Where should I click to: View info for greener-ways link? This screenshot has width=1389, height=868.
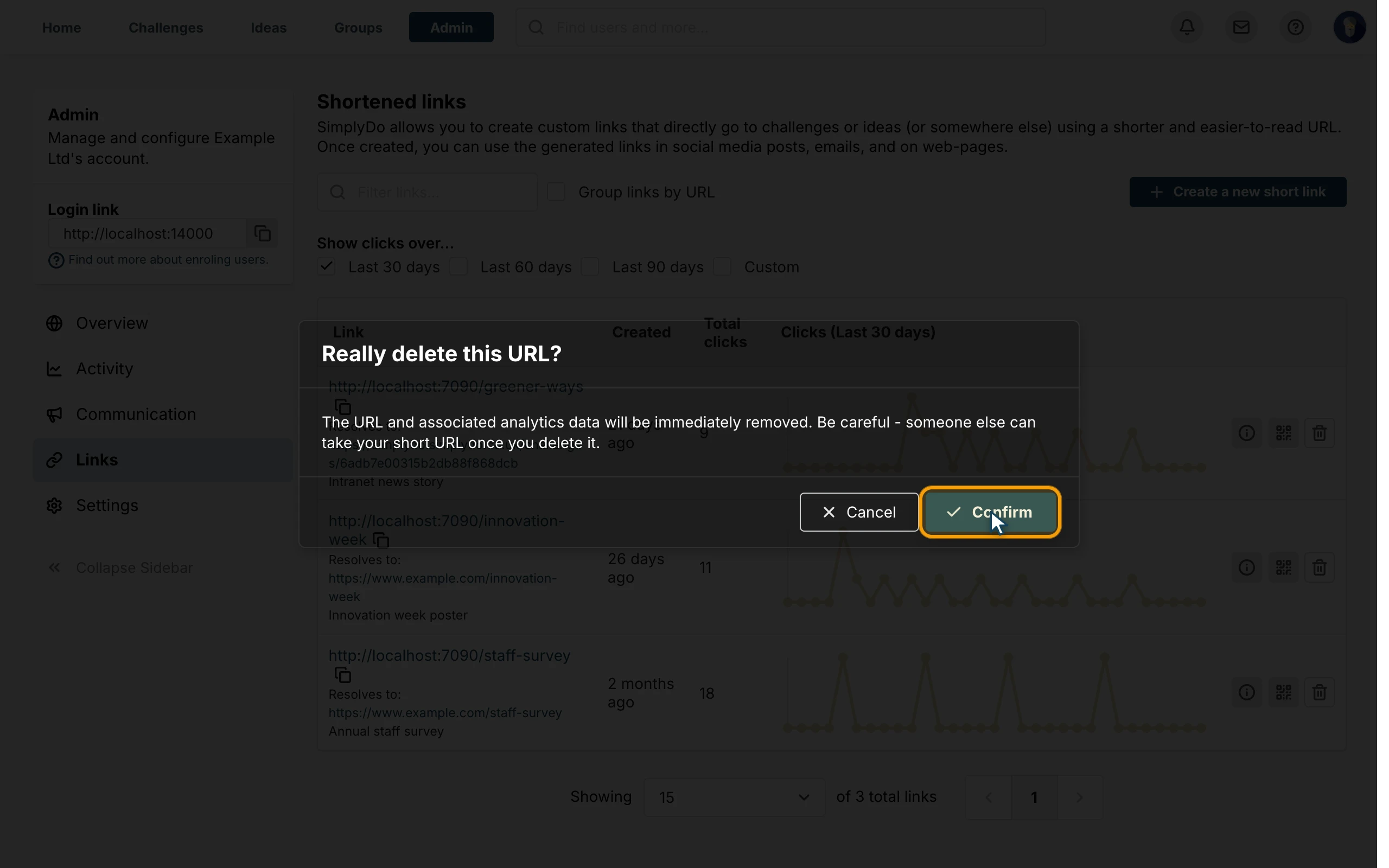click(1247, 433)
